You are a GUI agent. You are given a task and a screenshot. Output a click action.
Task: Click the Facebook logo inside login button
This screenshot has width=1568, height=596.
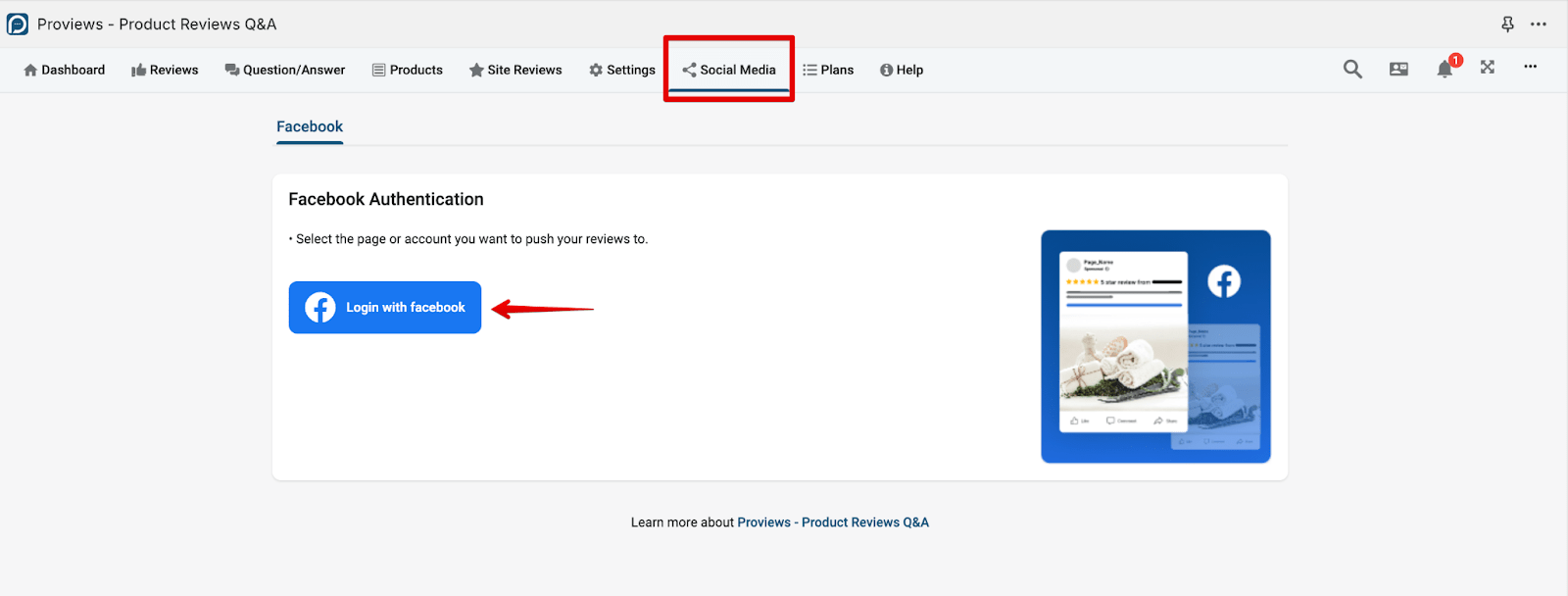(320, 307)
